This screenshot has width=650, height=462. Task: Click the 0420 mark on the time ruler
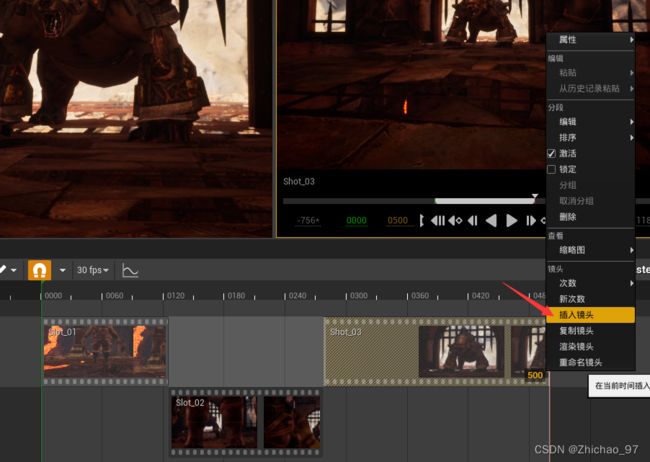(x=481, y=296)
